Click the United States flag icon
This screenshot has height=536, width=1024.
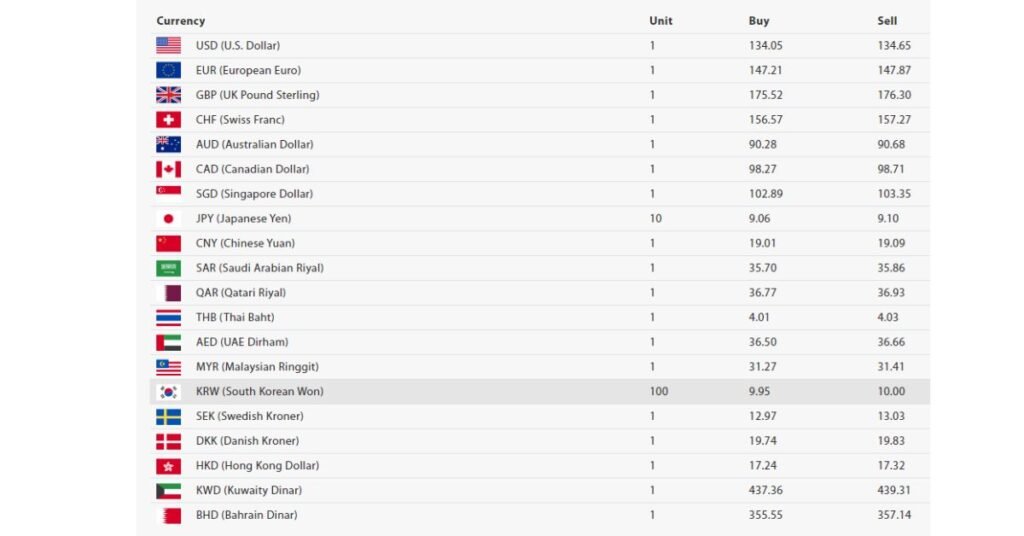(168, 45)
